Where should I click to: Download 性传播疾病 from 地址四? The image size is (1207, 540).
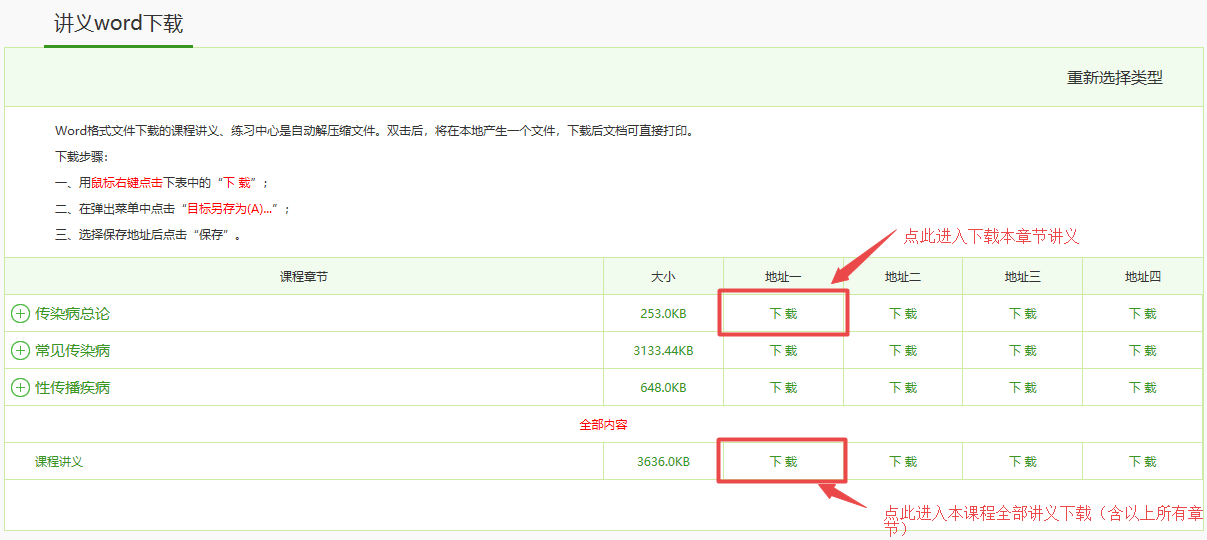point(1143,388)
